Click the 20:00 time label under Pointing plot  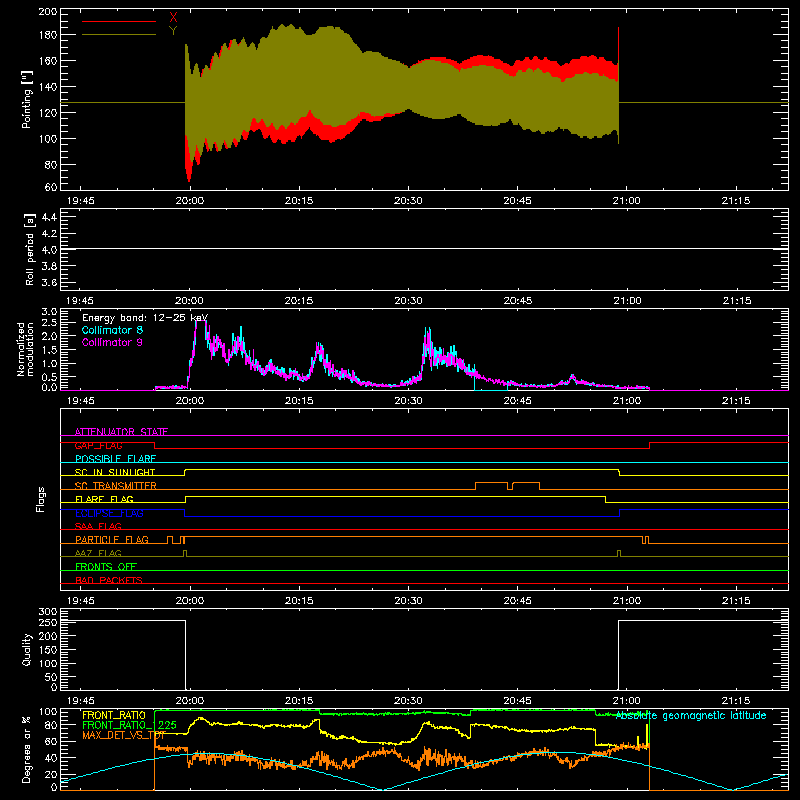point(190,201)
